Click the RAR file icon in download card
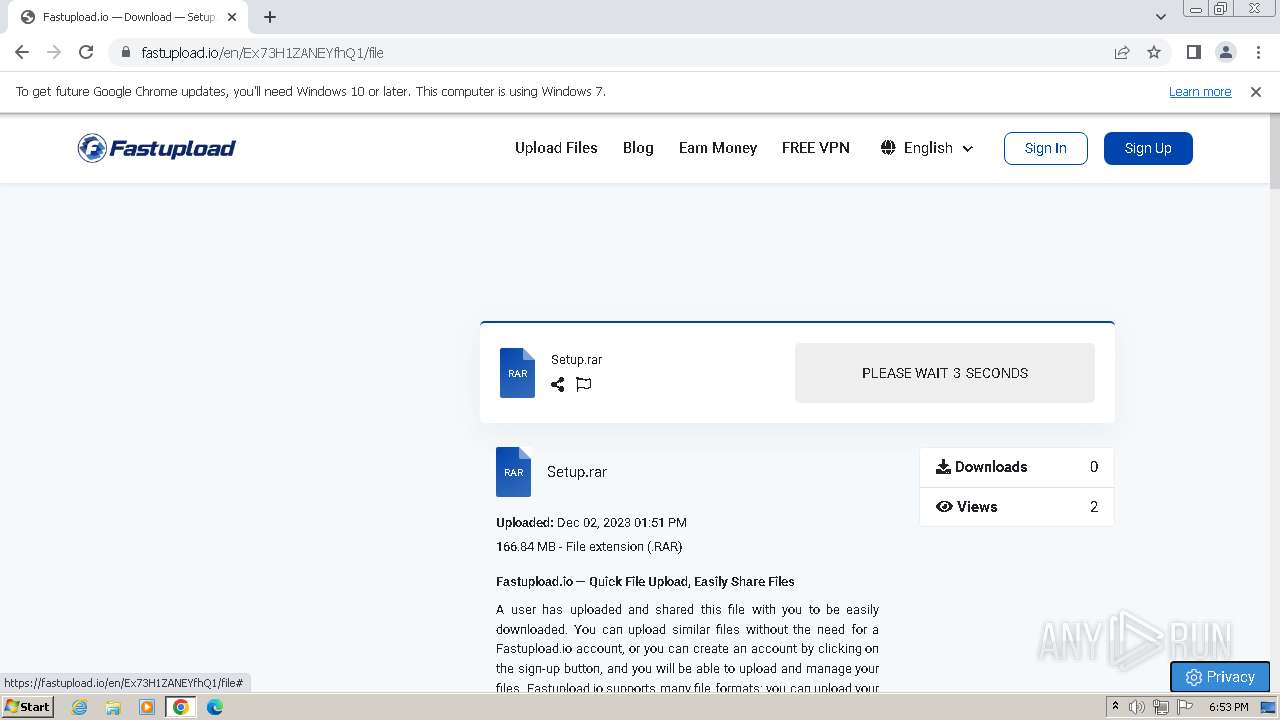The width and height of the screenshot is (1280, 720). (x=517, y=373)
